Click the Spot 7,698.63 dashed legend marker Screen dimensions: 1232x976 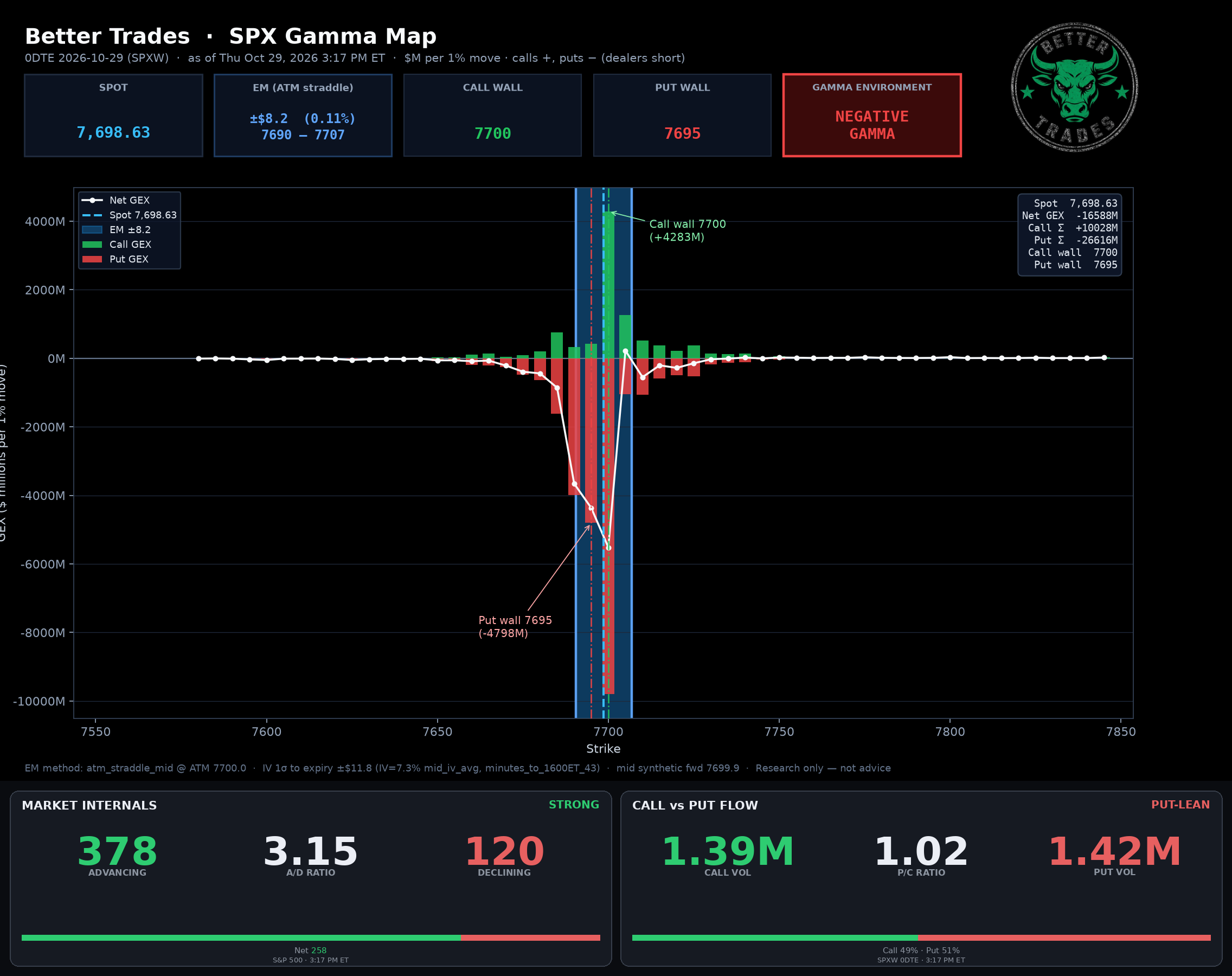tap(92, 215)
